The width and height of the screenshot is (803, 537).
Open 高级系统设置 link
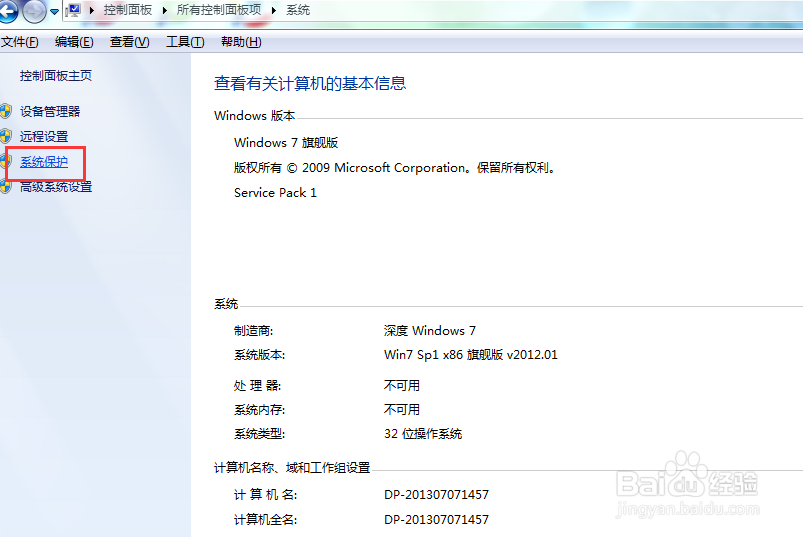(x=56, y=187)
